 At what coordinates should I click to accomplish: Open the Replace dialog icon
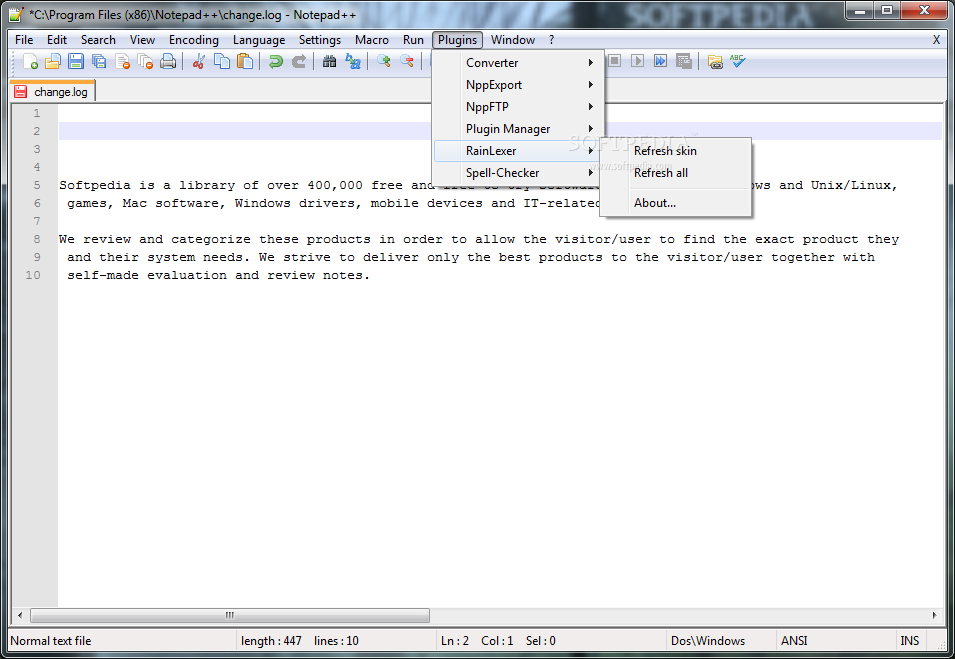(x=353, y=62)
